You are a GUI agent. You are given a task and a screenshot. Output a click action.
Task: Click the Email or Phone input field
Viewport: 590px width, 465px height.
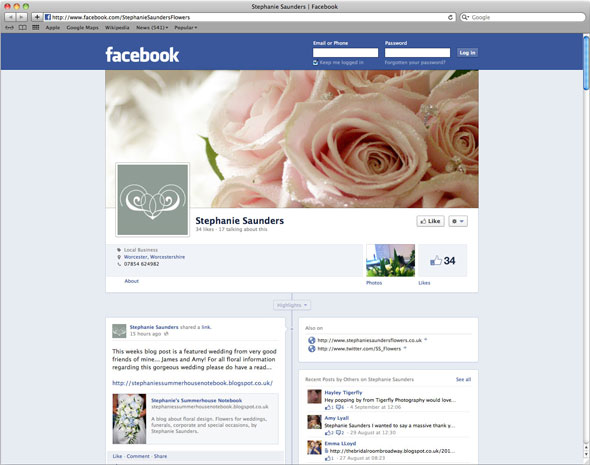[345, 53]
